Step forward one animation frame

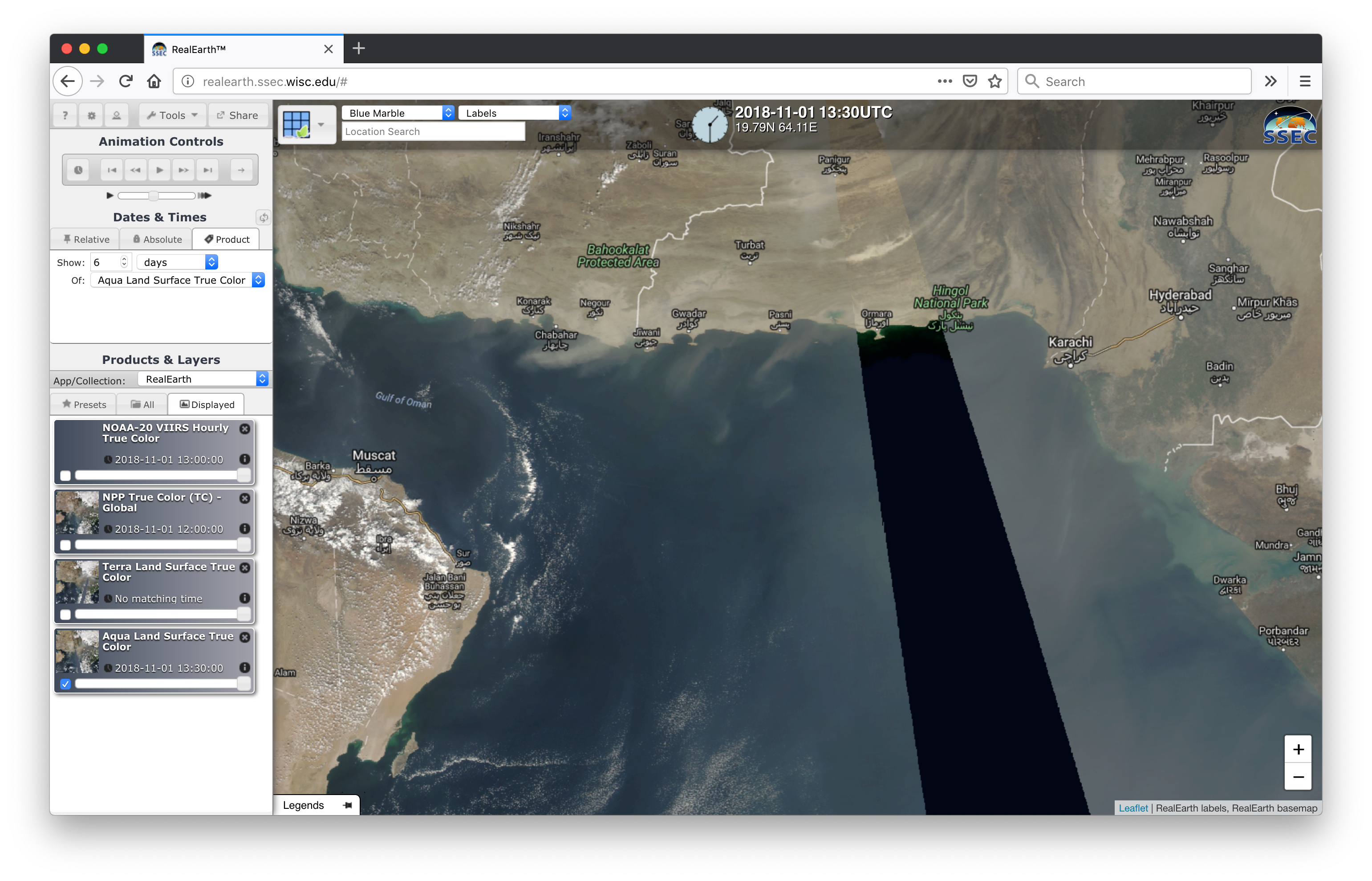(183, 170)
